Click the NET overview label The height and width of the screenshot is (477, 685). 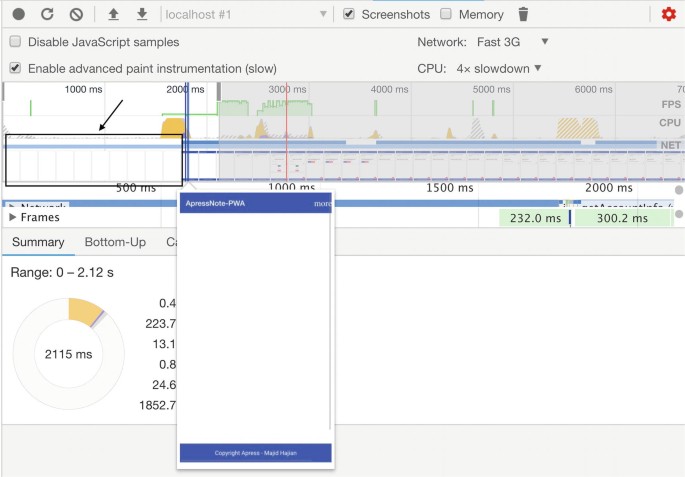click(x=671, y=145)
